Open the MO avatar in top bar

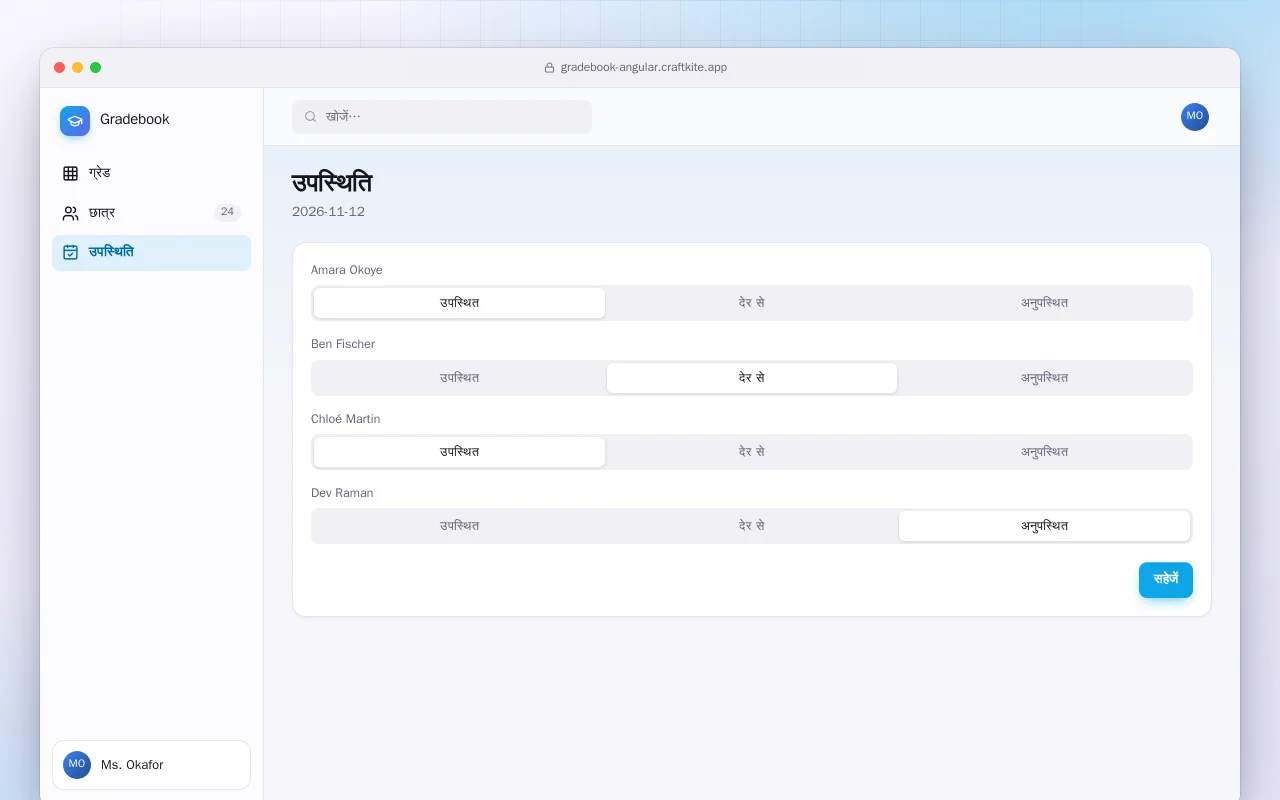coord(1194,117)
